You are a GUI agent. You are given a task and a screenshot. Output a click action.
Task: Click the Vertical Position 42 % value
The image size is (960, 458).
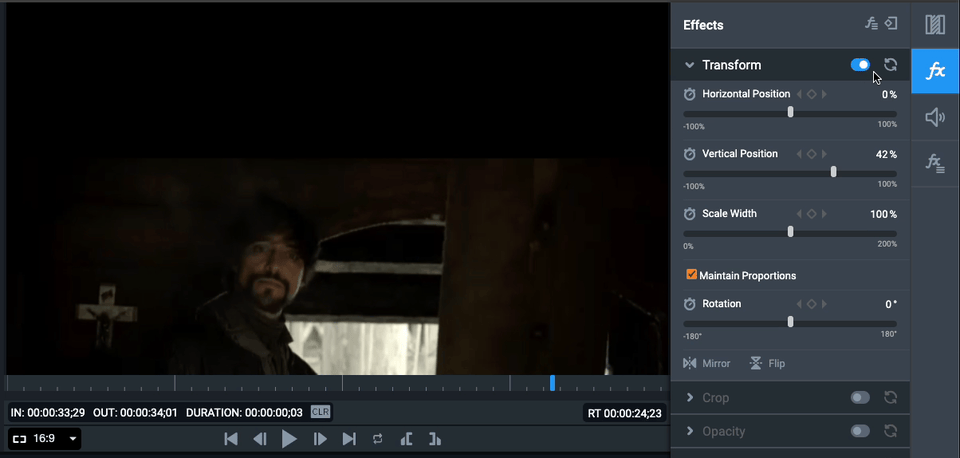pyautogui.click(x=886, y=154)
